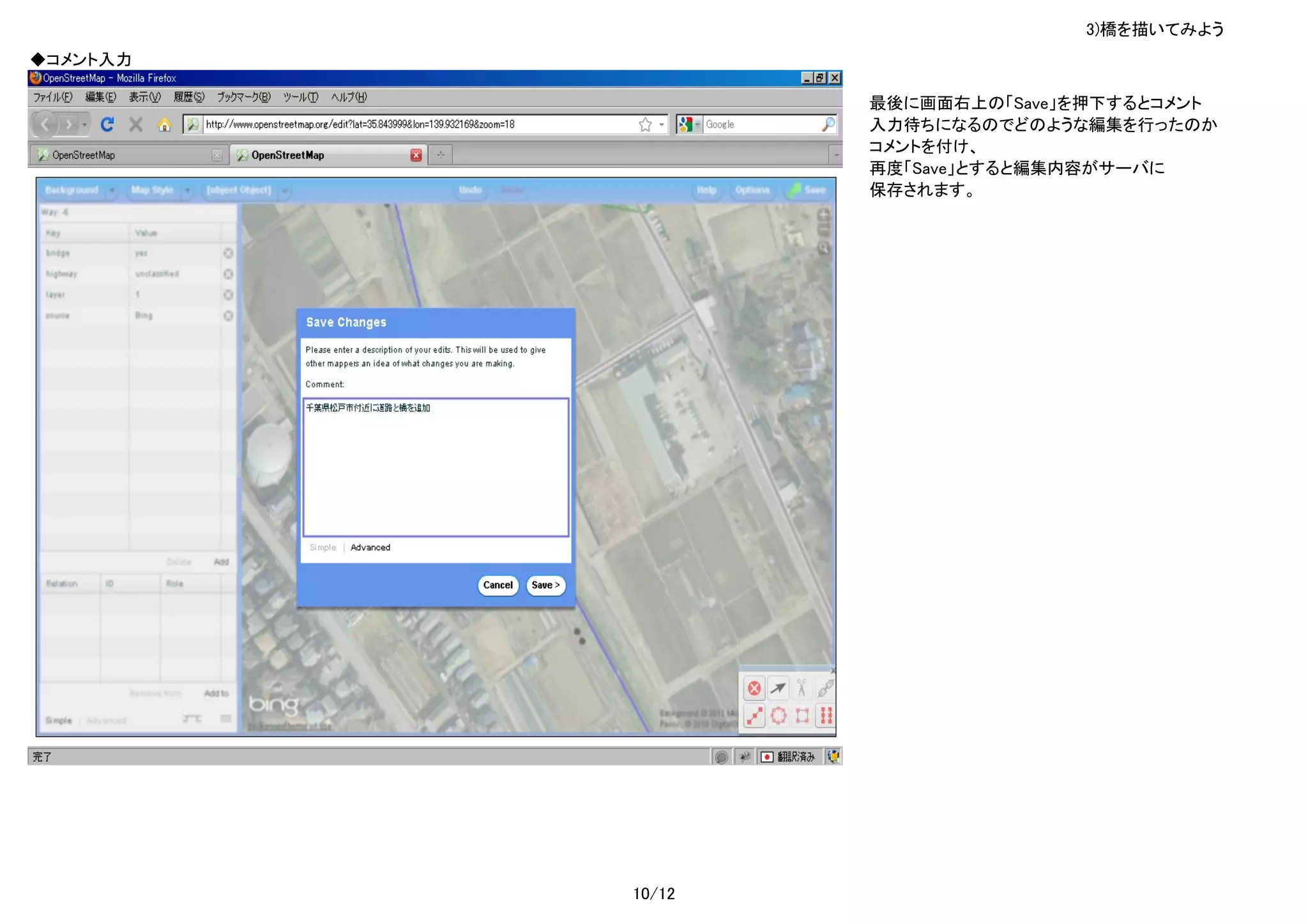This screenshot has height=924, width=1308.
Task: Open the ブックマーク(B) menu
Action: (243, 97)
